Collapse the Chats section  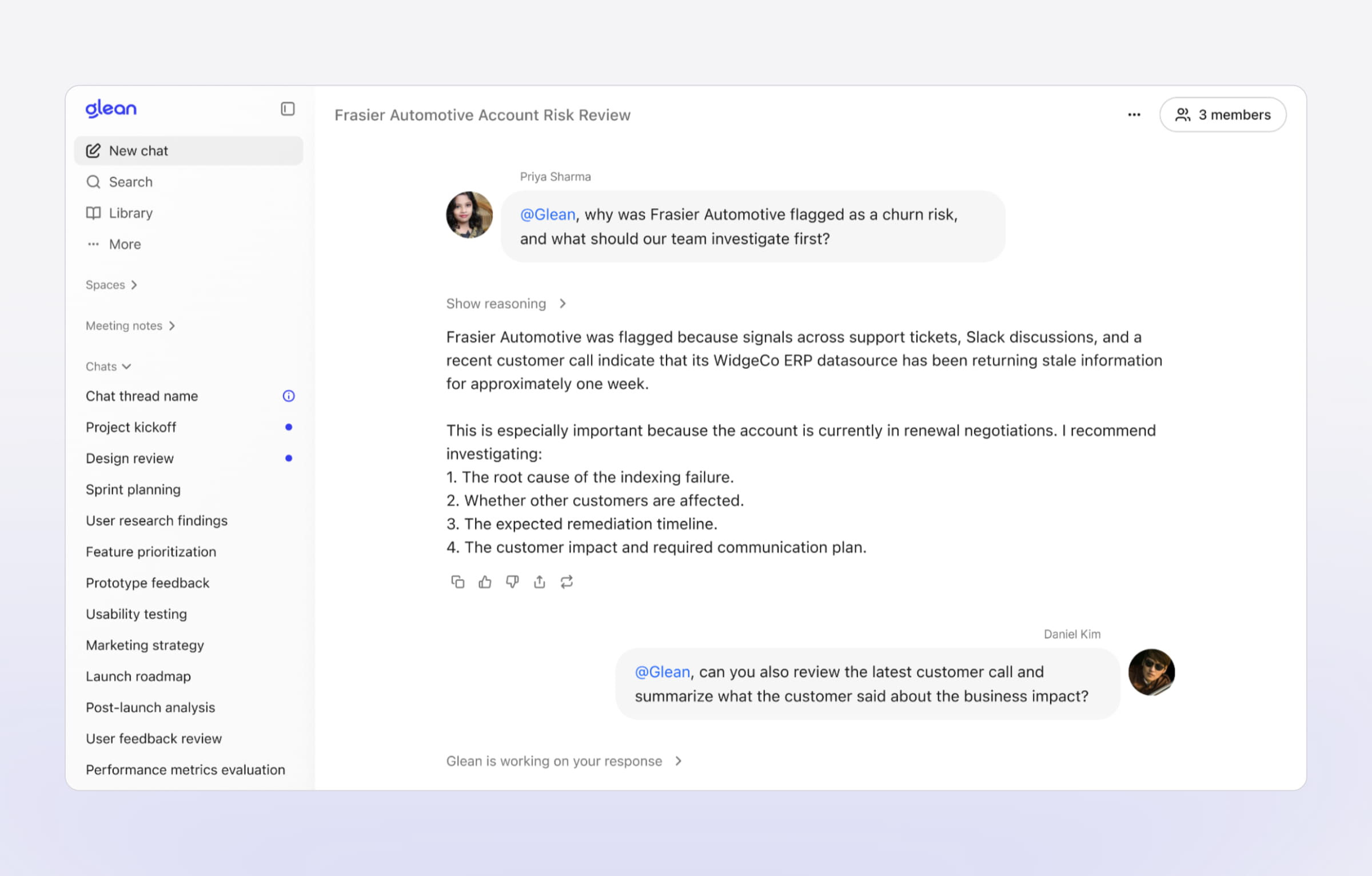[x=109, y=367]
